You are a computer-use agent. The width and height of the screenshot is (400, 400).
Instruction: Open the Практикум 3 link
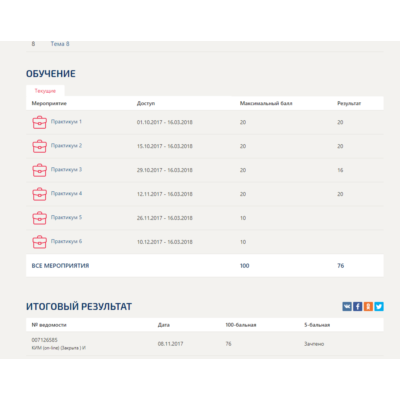click(x=66, y=170)
